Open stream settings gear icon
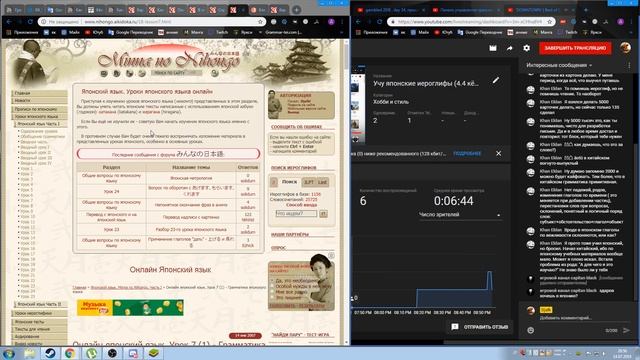The width and height of the screenshot is (640, 360). [527, 48]
